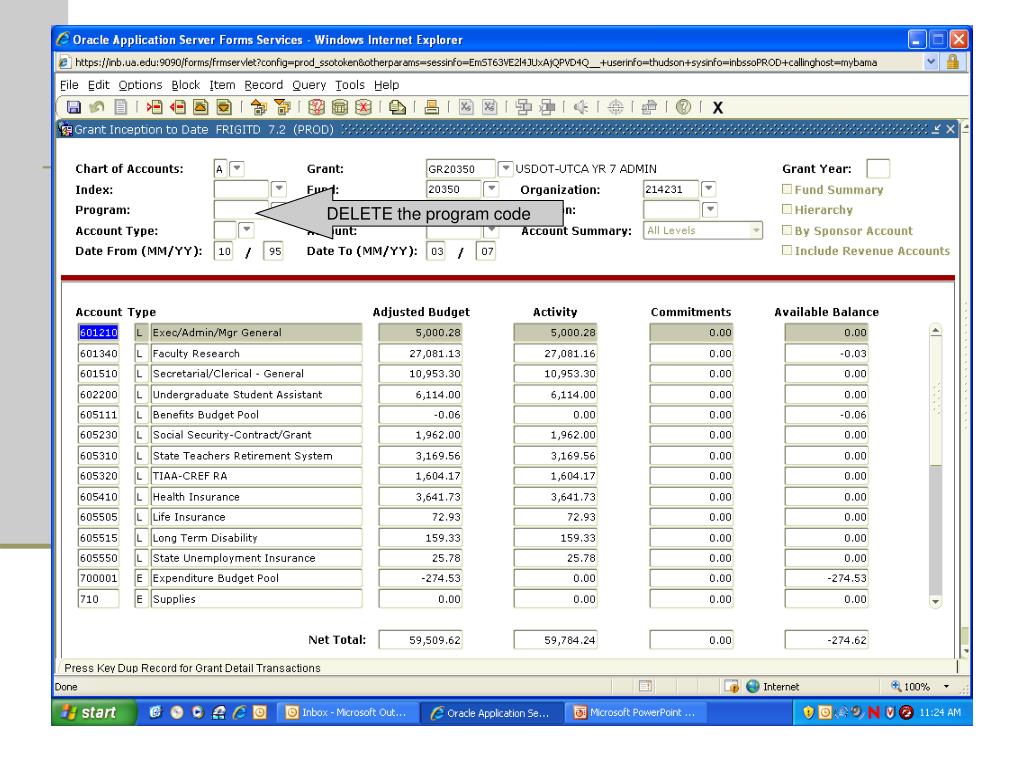Screen dimensions: 1024x768
Task: Select account code 601340
Action: (99, 353)
